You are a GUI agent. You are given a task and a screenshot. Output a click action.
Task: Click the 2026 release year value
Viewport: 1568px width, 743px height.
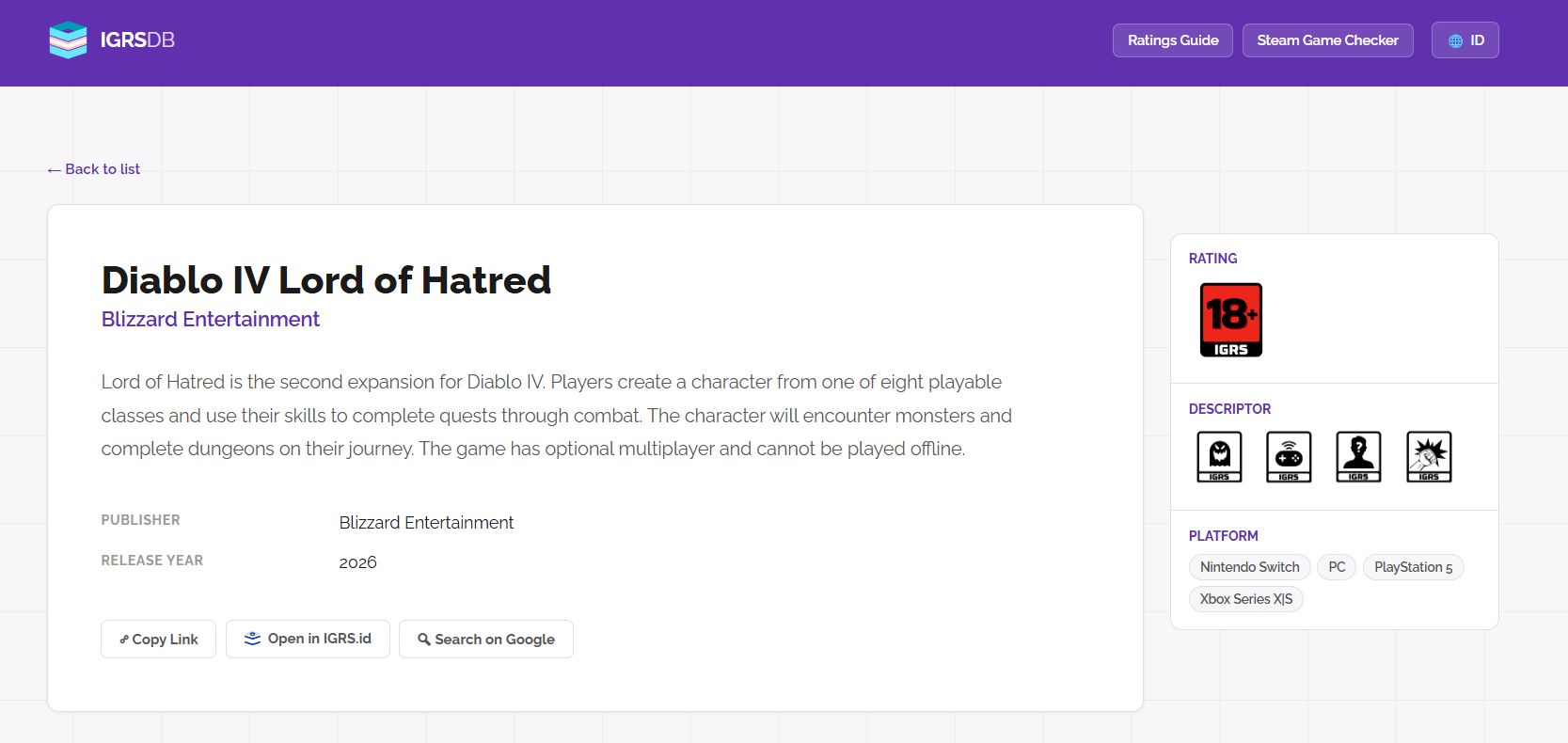tap(357, 562)
